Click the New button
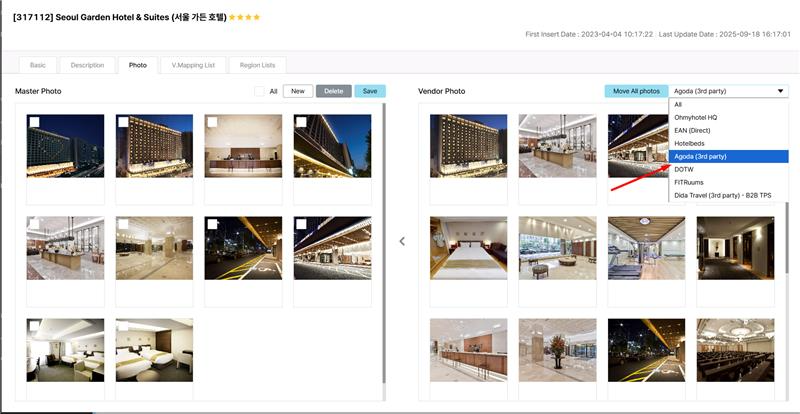 point(298,91)
